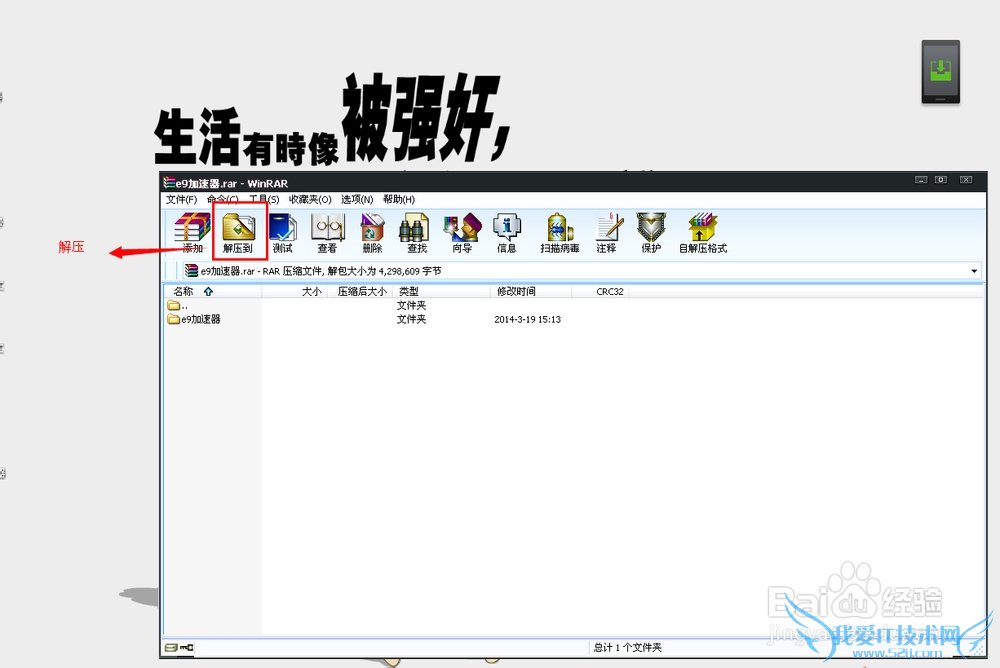1000x668 pixels.
Task: Sort by Name (名称) column header
Action: [x=212, y=292]
